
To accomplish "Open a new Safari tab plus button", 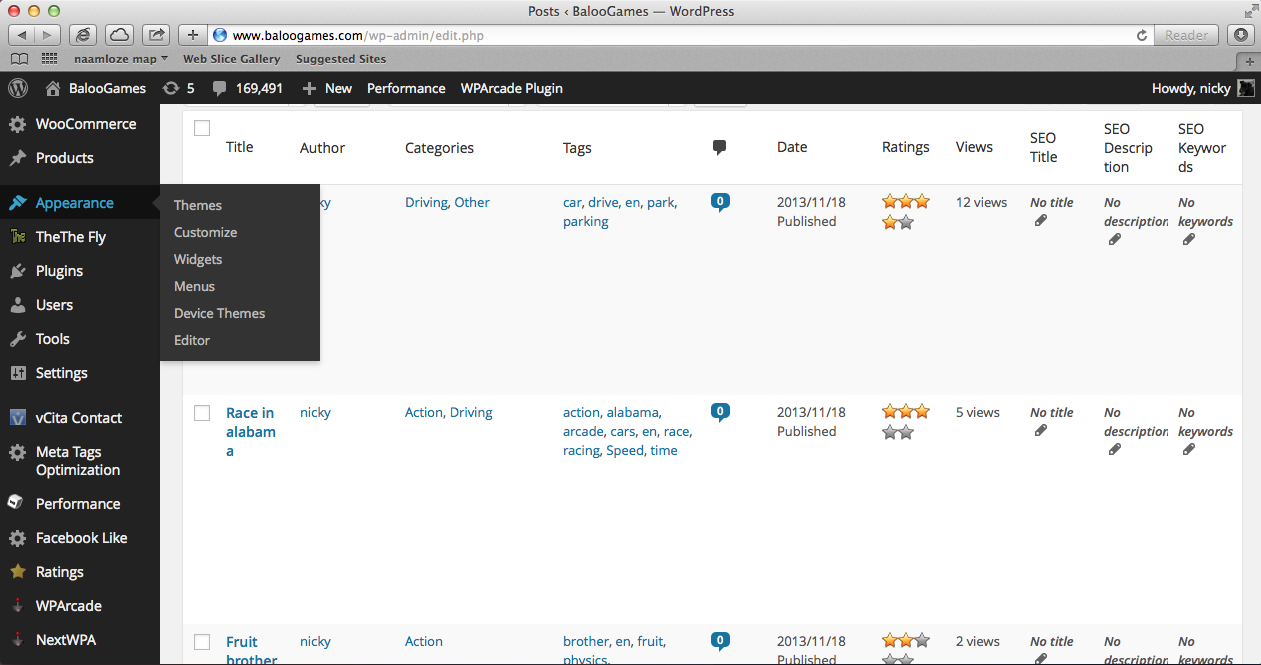I will [1250, 60].
